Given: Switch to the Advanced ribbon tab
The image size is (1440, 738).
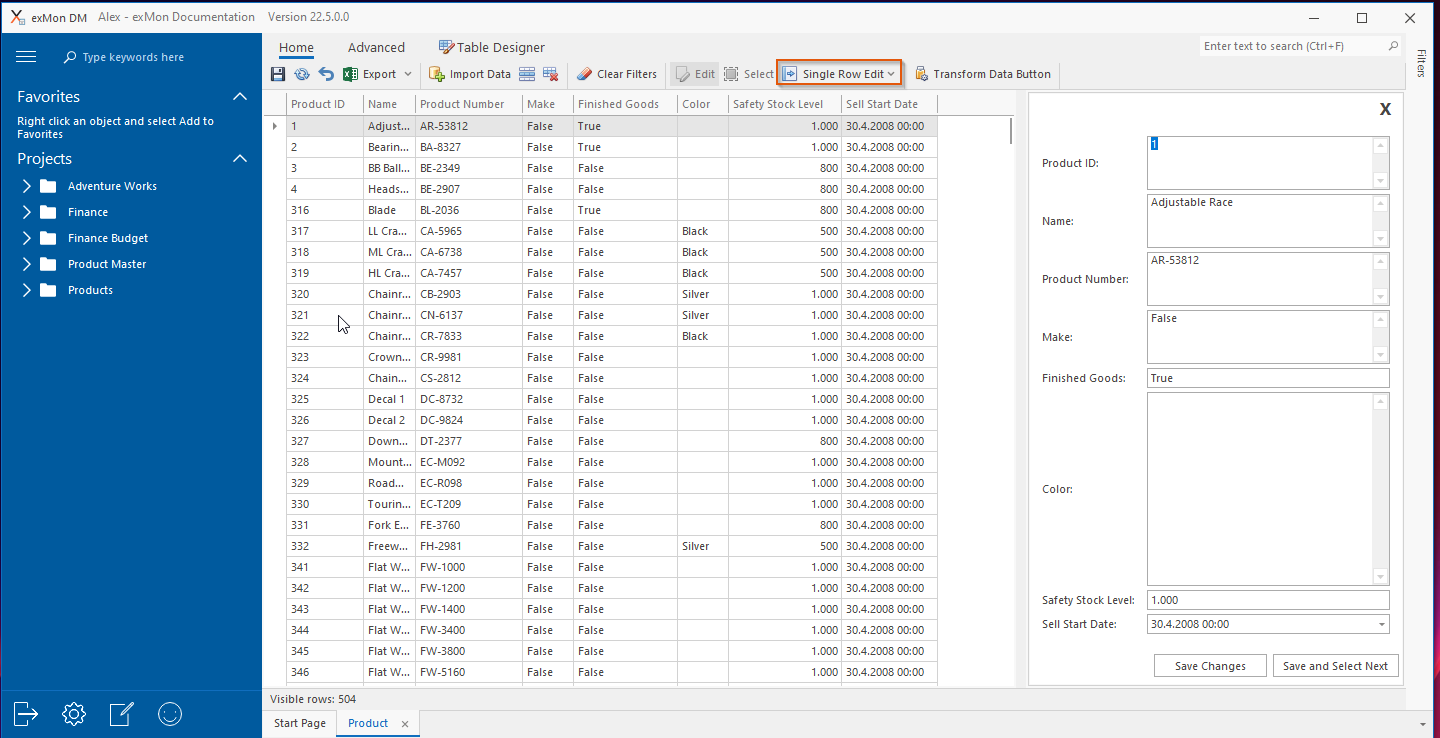Looking at the screenshot, I should tap(376, 47).
